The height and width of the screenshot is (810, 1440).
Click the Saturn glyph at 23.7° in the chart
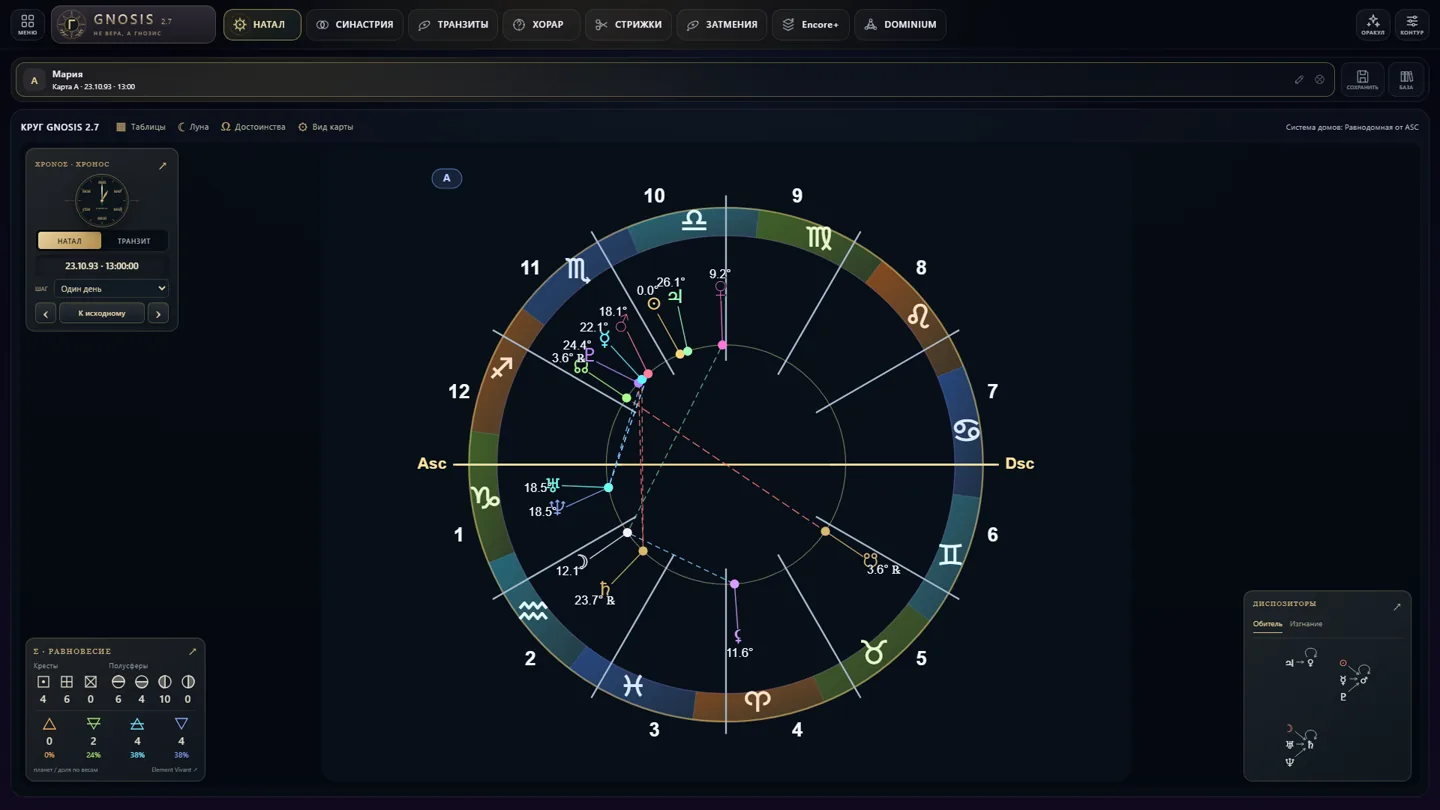[605, 589]
